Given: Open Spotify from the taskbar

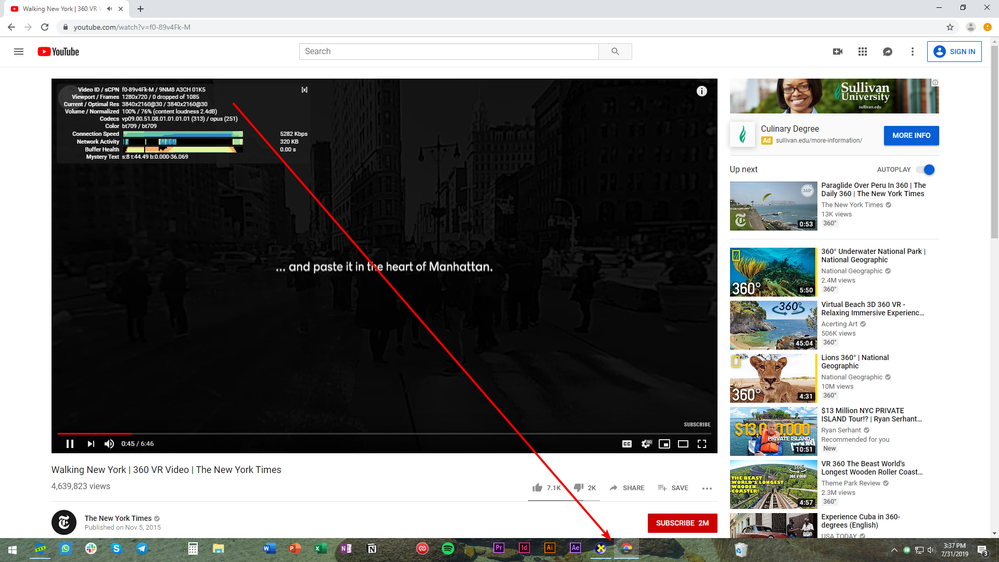Looking at the screenshot, I should click(448, 549).
